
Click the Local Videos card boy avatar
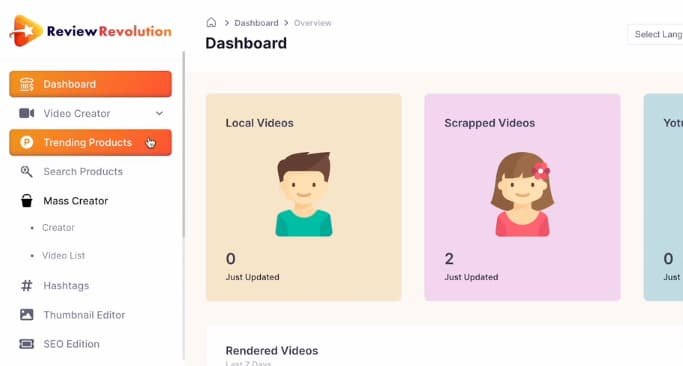pyautogui.click(x=304, y=194)
